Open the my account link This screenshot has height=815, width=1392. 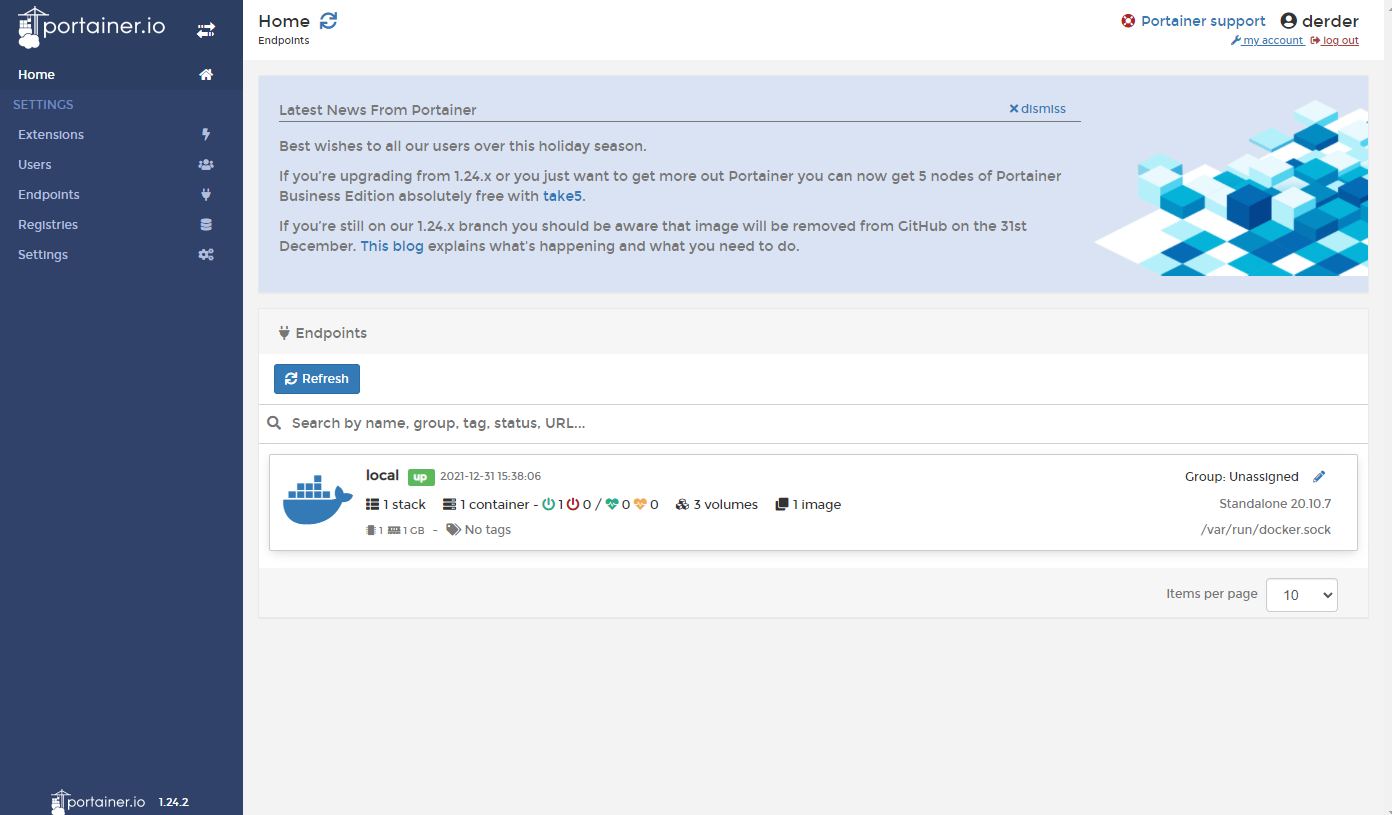[1267, 41]
